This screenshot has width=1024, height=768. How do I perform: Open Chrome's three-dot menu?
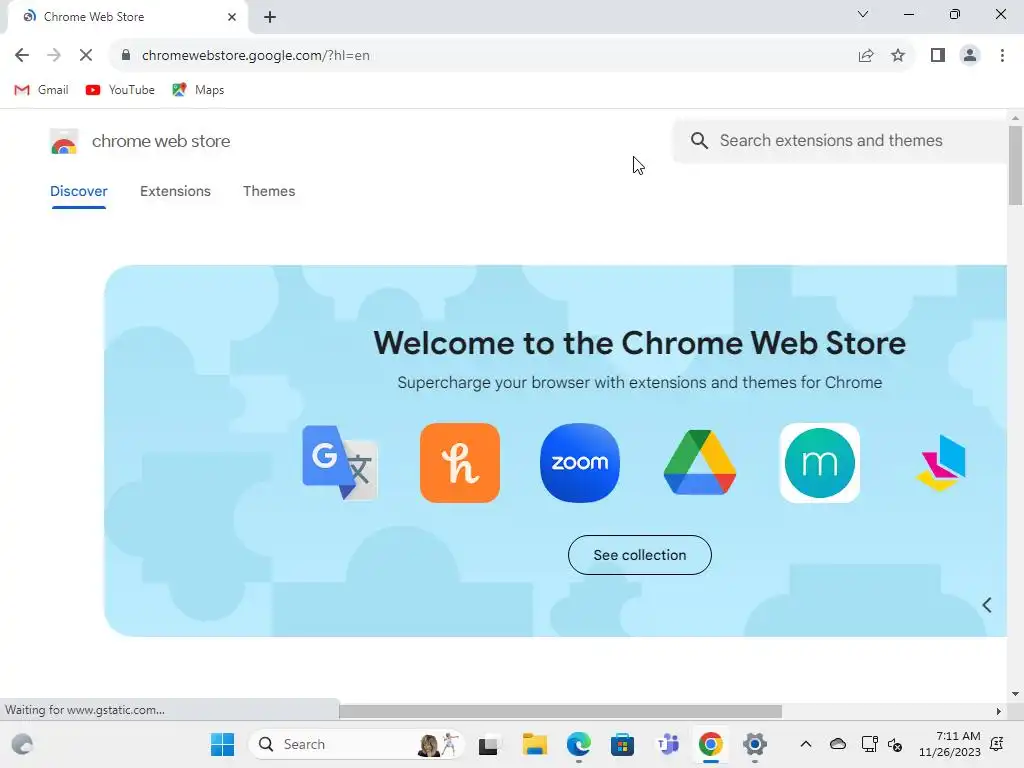tap(1002, 56)
